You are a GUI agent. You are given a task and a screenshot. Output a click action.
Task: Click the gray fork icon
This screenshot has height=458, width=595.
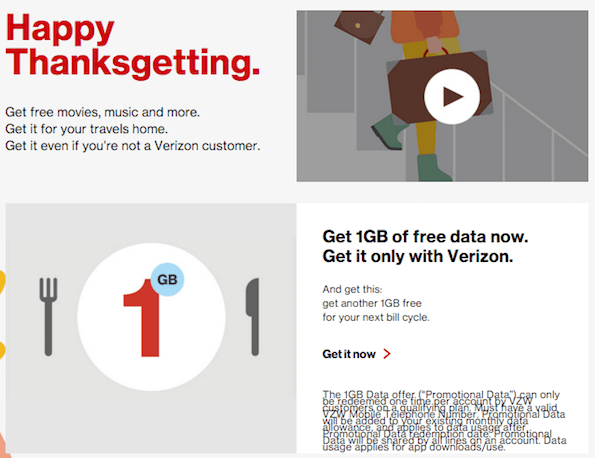pos(48,316)
